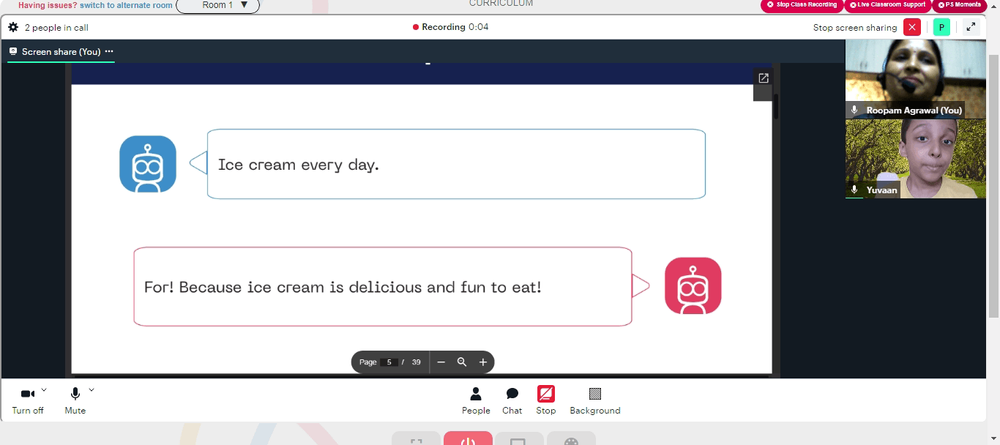
Task: Zoom out the slide with minus
Action: pos(441,362)
